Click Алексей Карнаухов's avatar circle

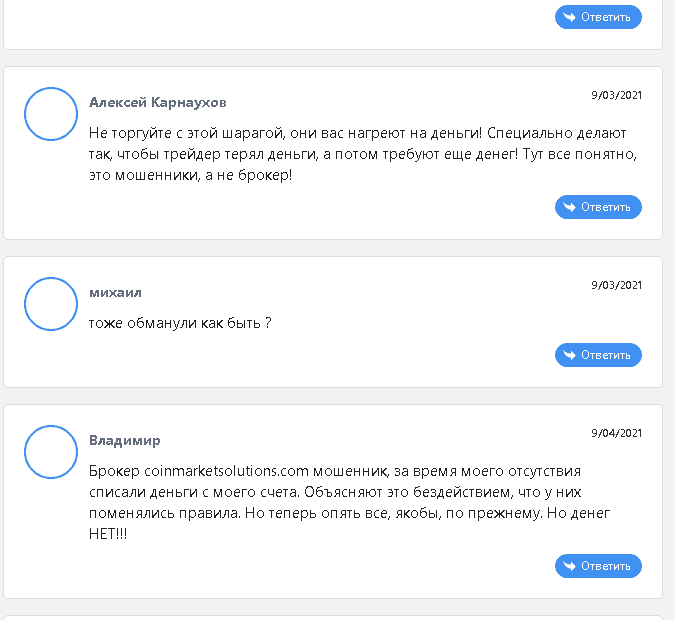click(x=51, y=114)
